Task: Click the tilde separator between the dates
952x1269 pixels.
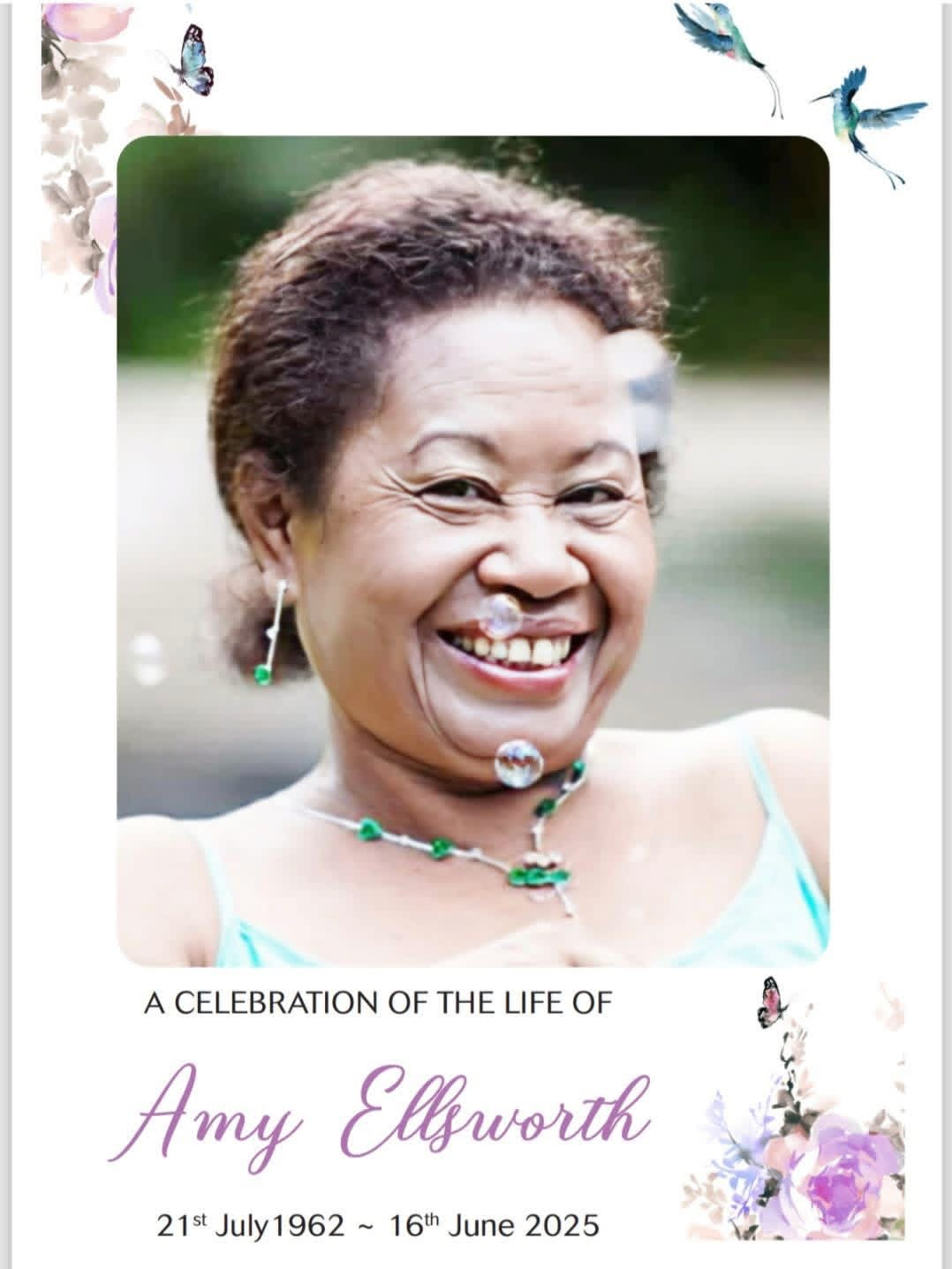Action: tap(367, 1227)
